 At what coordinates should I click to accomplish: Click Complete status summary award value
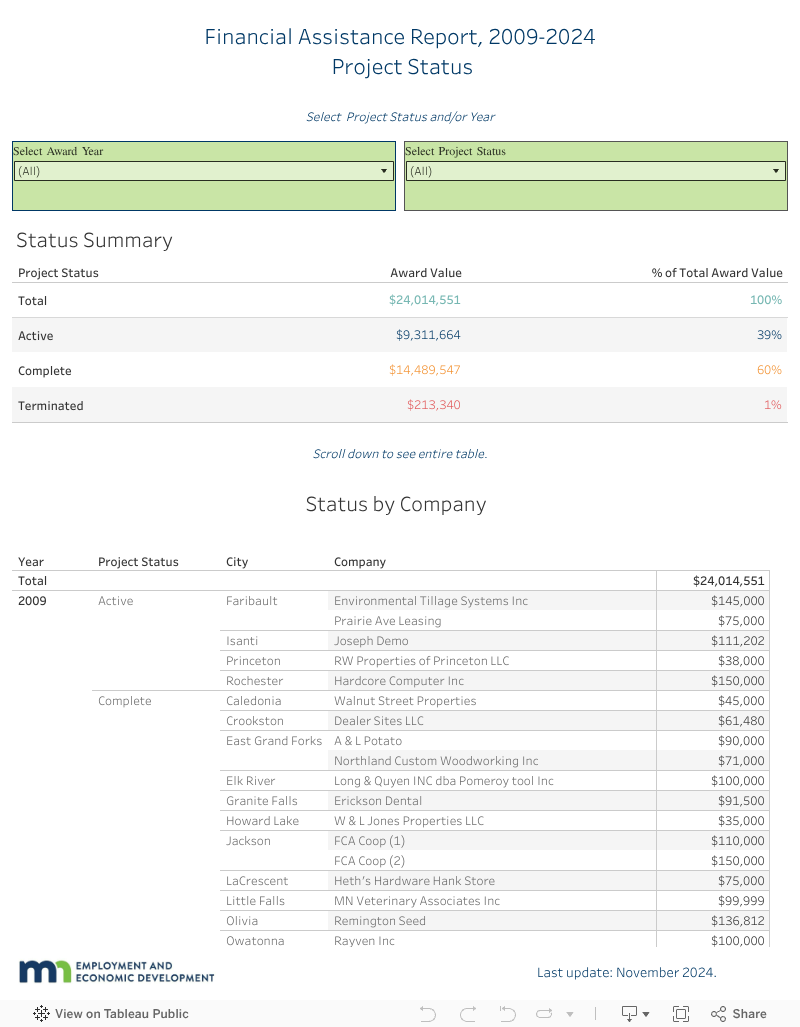(x=424, y=370)
